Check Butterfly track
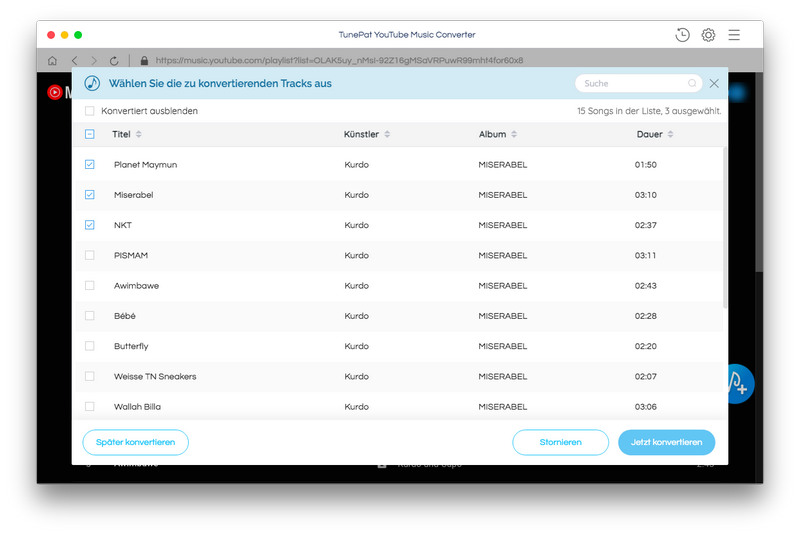 [90, 346]
